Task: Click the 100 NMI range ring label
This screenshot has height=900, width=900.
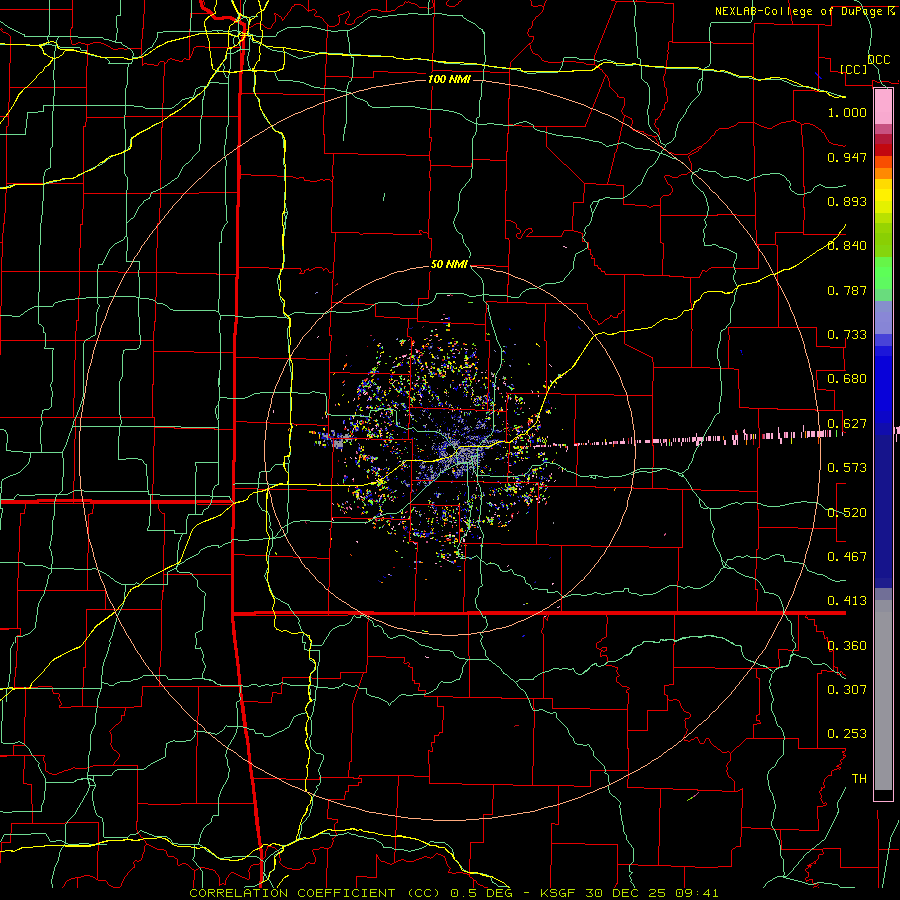Action: point(449,79)
